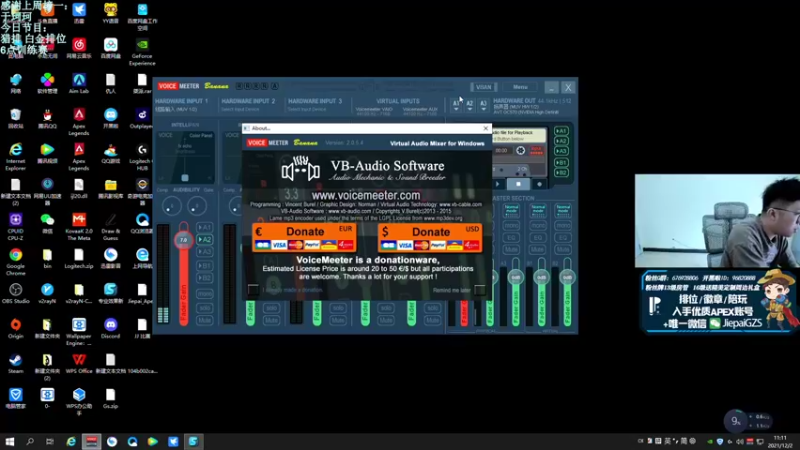The width and height of the screenshot is (800, 450).
Task: Toggle mono on Hardware Input 1
Action: 205,294
